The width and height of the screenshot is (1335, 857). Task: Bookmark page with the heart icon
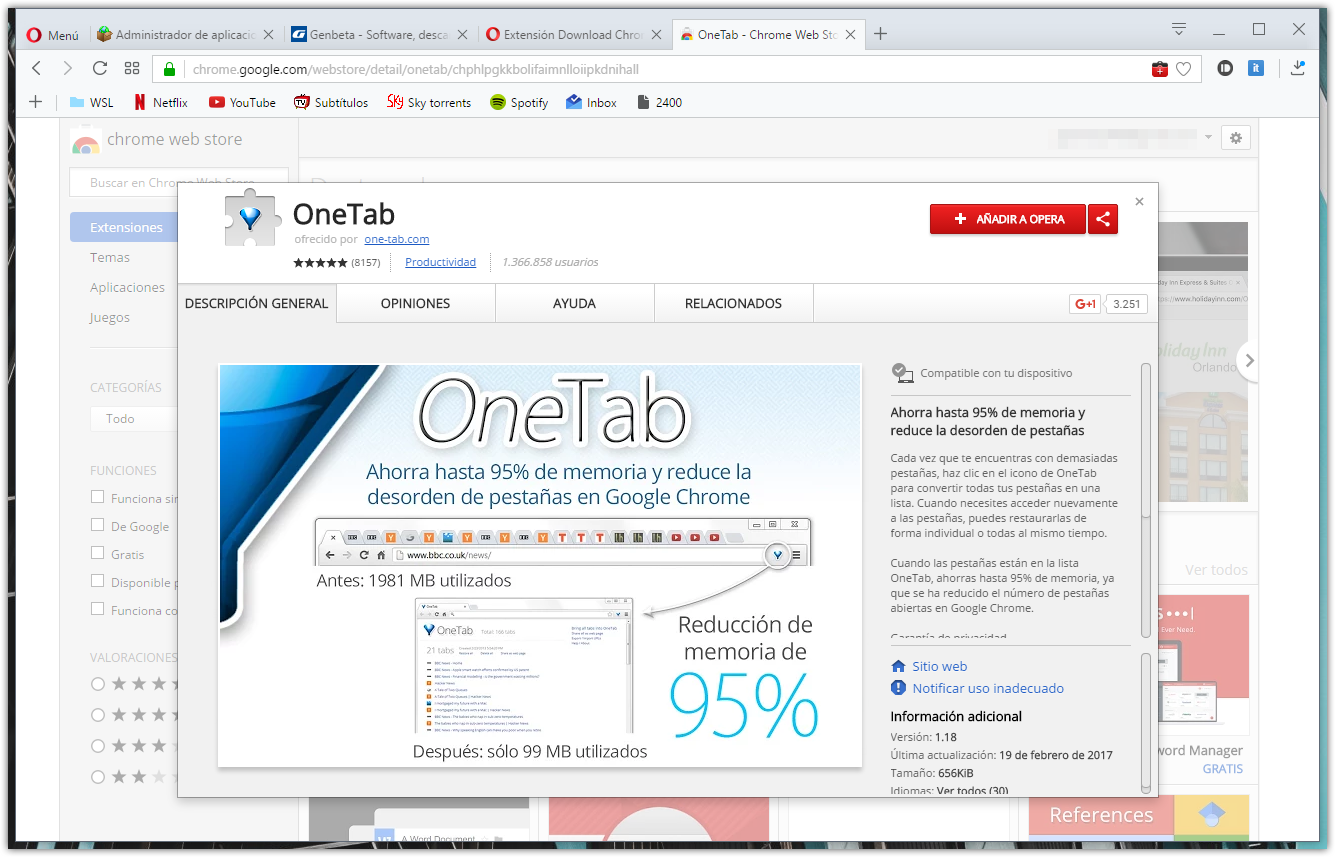(1184, 69)
